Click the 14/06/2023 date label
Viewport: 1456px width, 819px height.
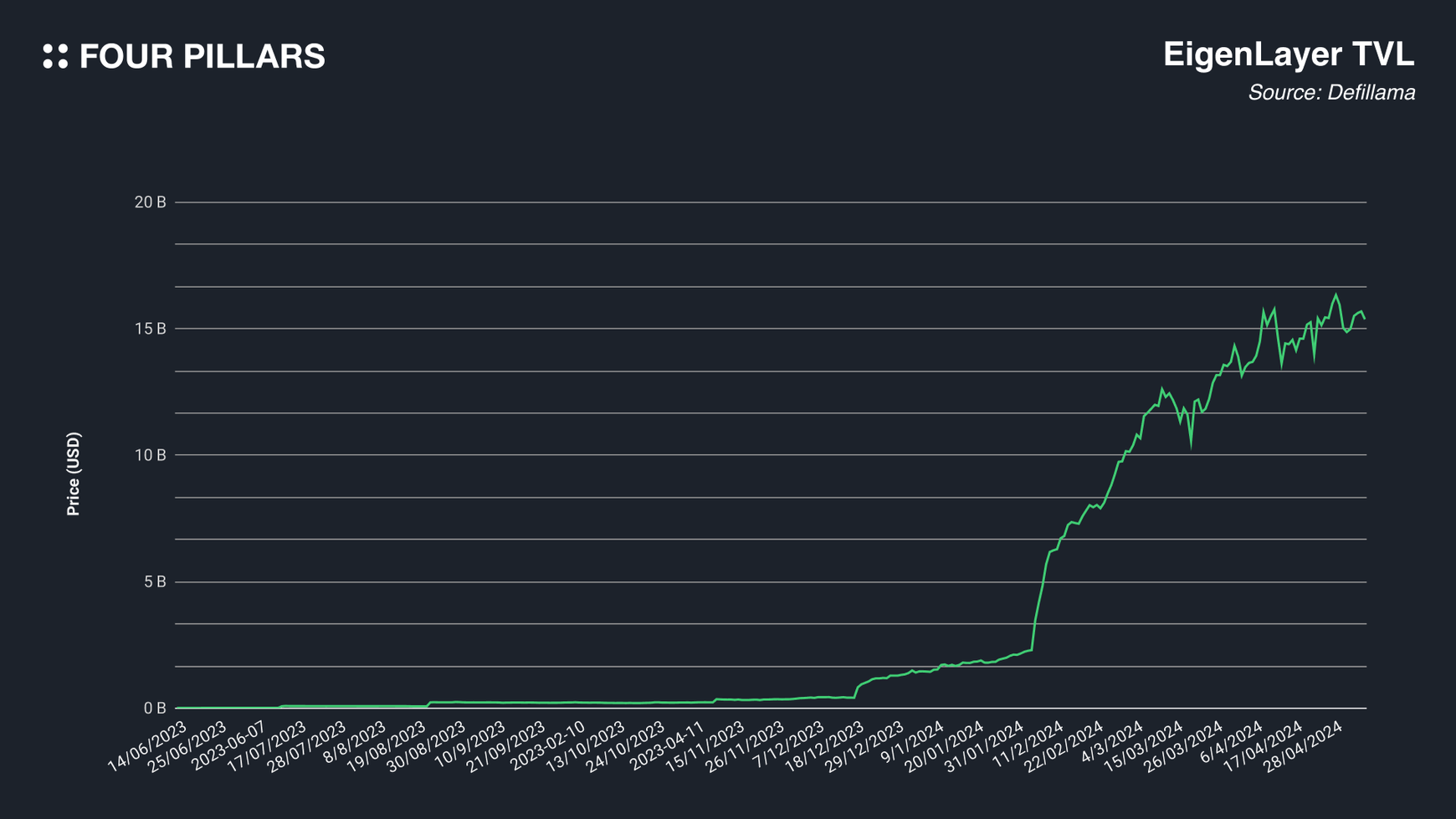147,746
